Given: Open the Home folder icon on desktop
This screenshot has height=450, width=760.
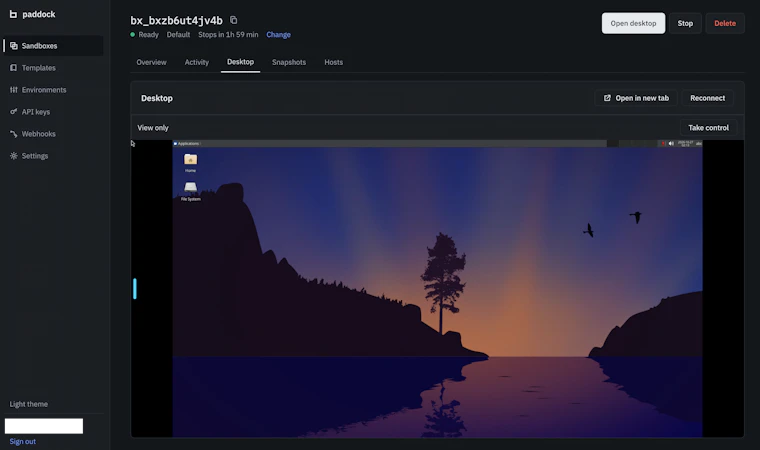Looking at the screenshot, I should [x=190, y=162].
